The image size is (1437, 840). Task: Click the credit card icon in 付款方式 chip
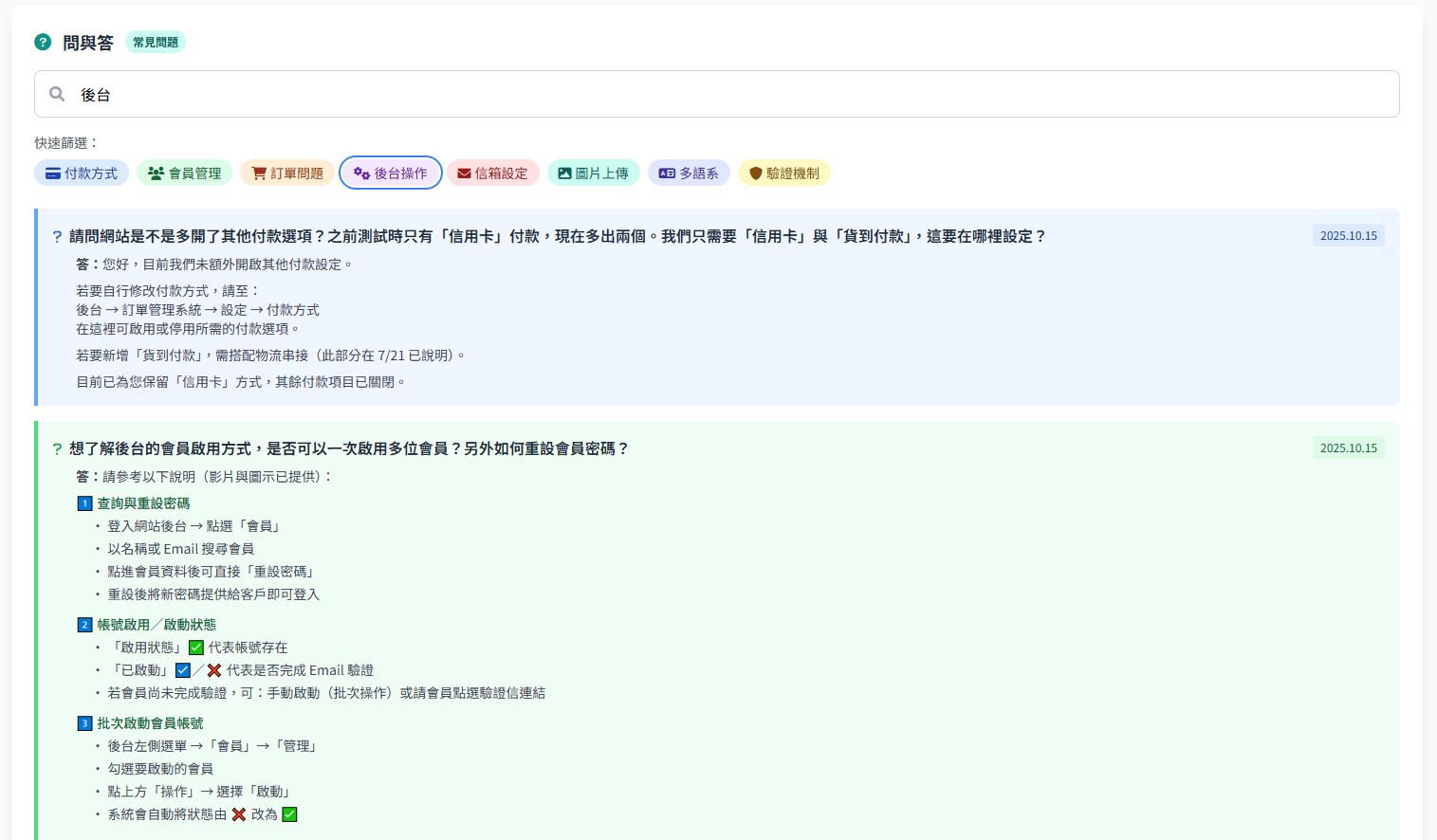click(x=53, y=173)
